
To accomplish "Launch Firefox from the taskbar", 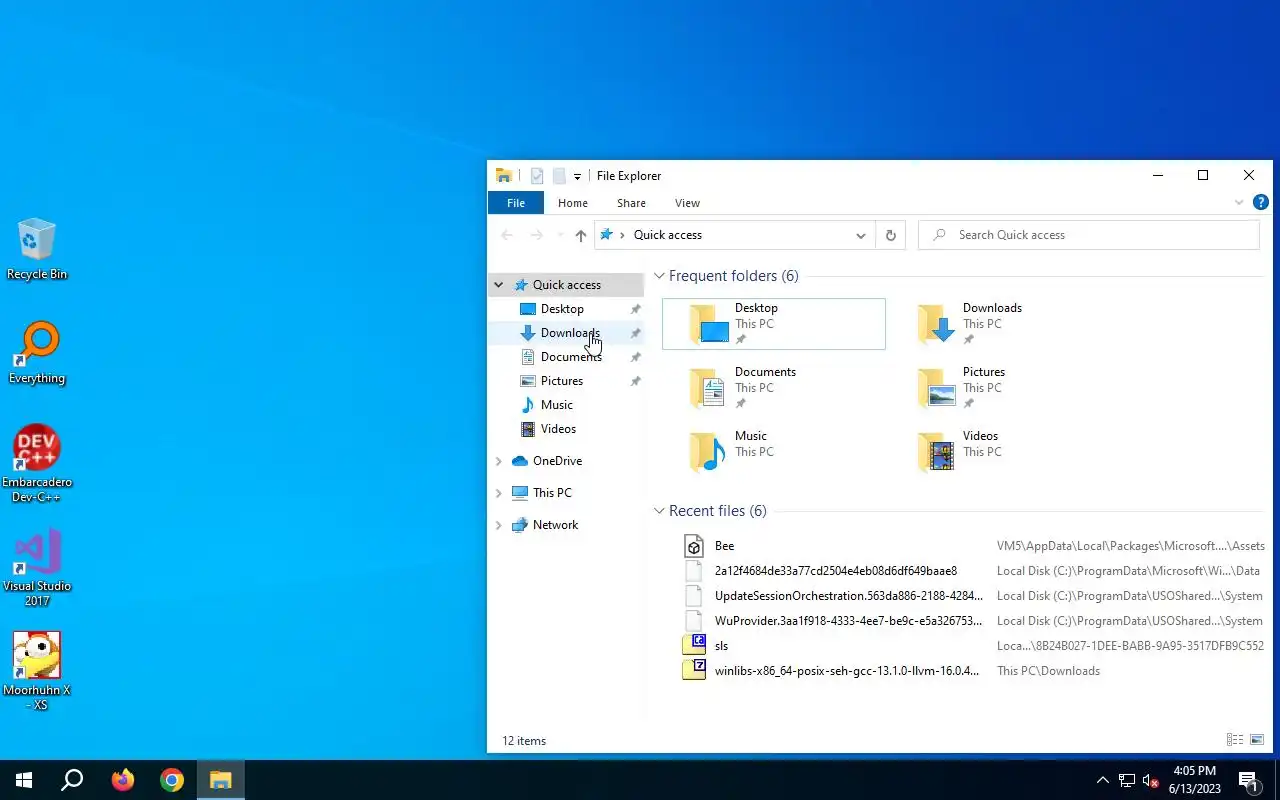I will (x=123, y=780).
